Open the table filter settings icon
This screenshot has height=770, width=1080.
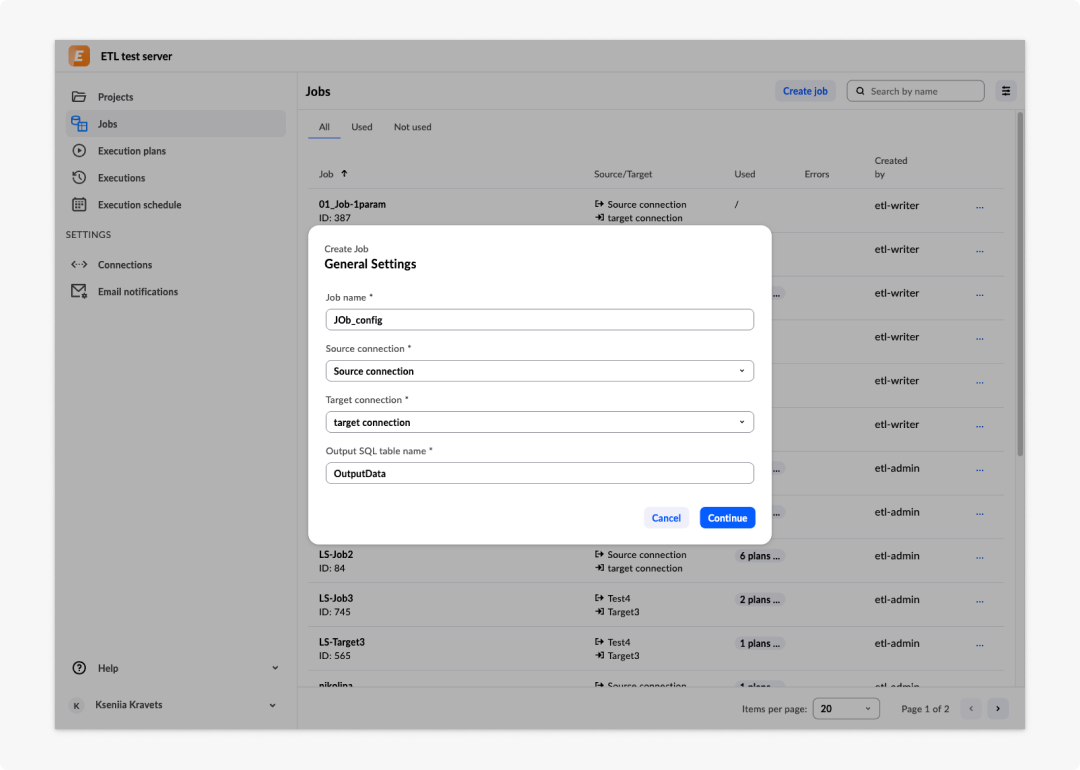1006,91
